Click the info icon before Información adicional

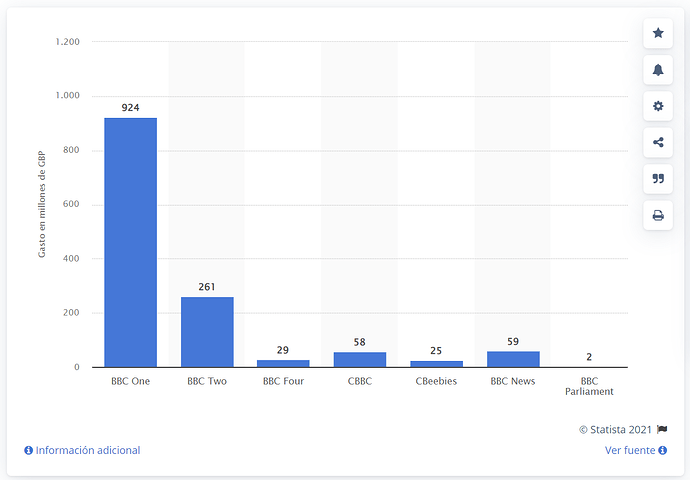click(x=29, y=451)
